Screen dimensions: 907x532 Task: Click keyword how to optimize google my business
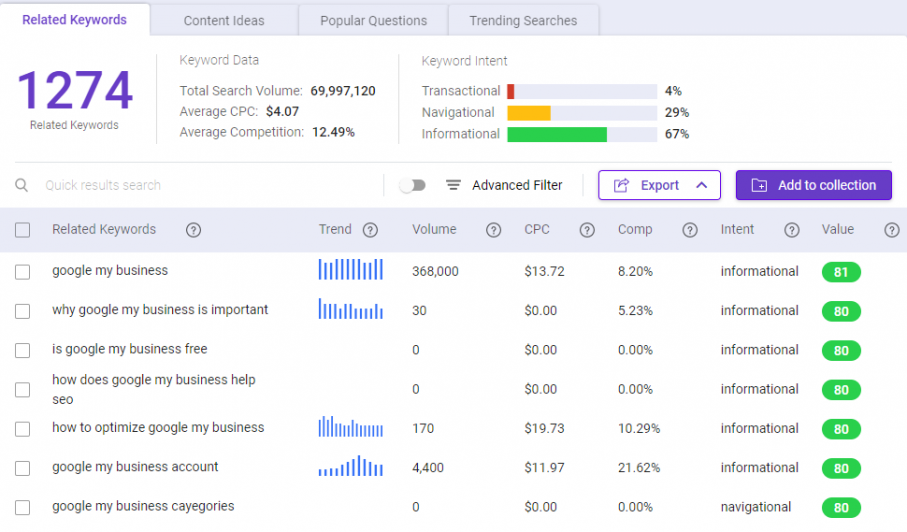158,427
